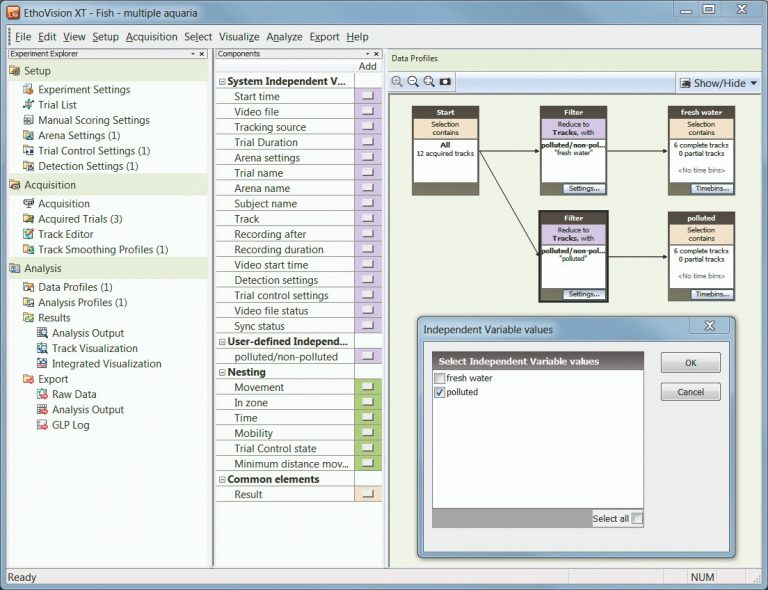Uncheck the polluted checkbox
The image size is (768, 590).
(439, 392)
